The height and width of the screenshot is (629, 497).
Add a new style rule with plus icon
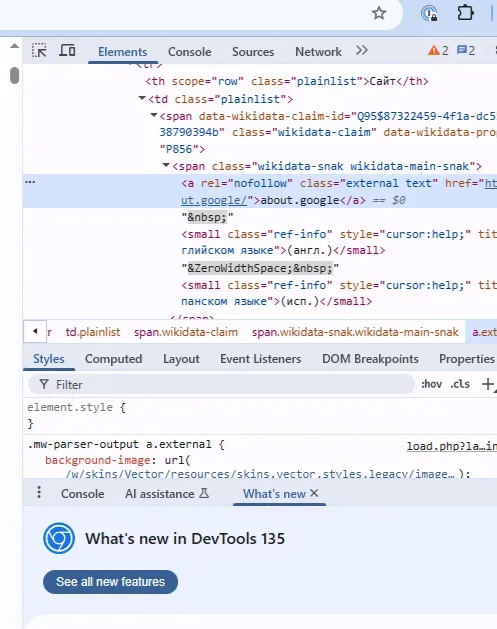[x=487, y=384]
